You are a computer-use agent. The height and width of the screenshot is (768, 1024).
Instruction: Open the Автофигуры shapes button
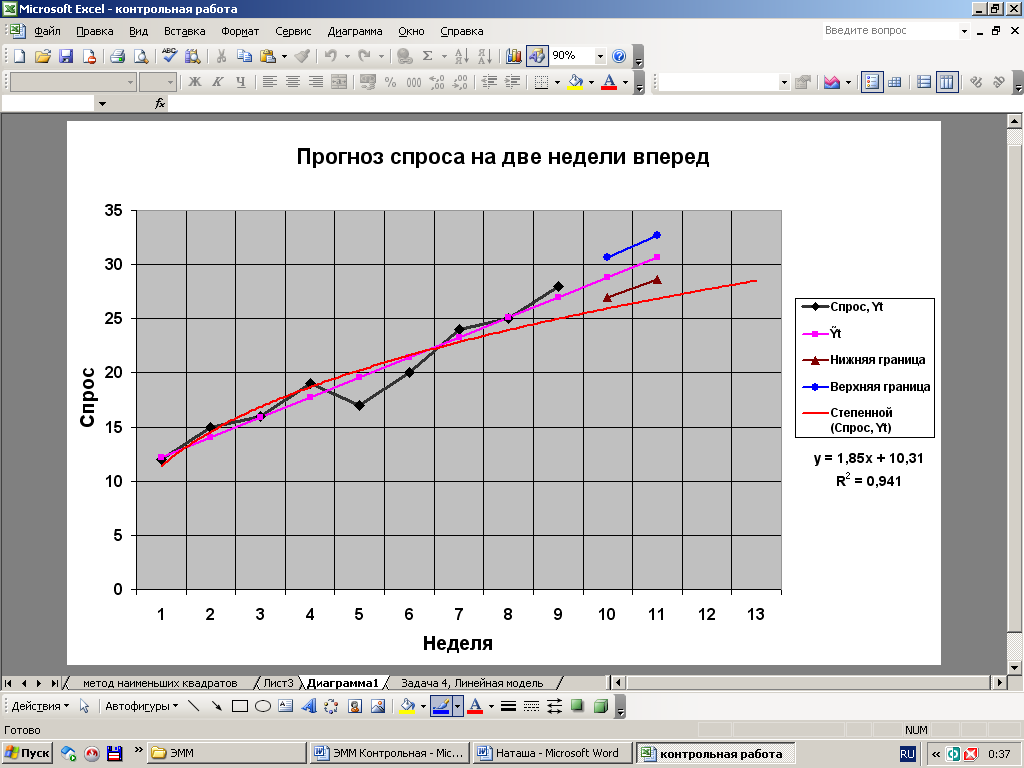coord(142,706)
